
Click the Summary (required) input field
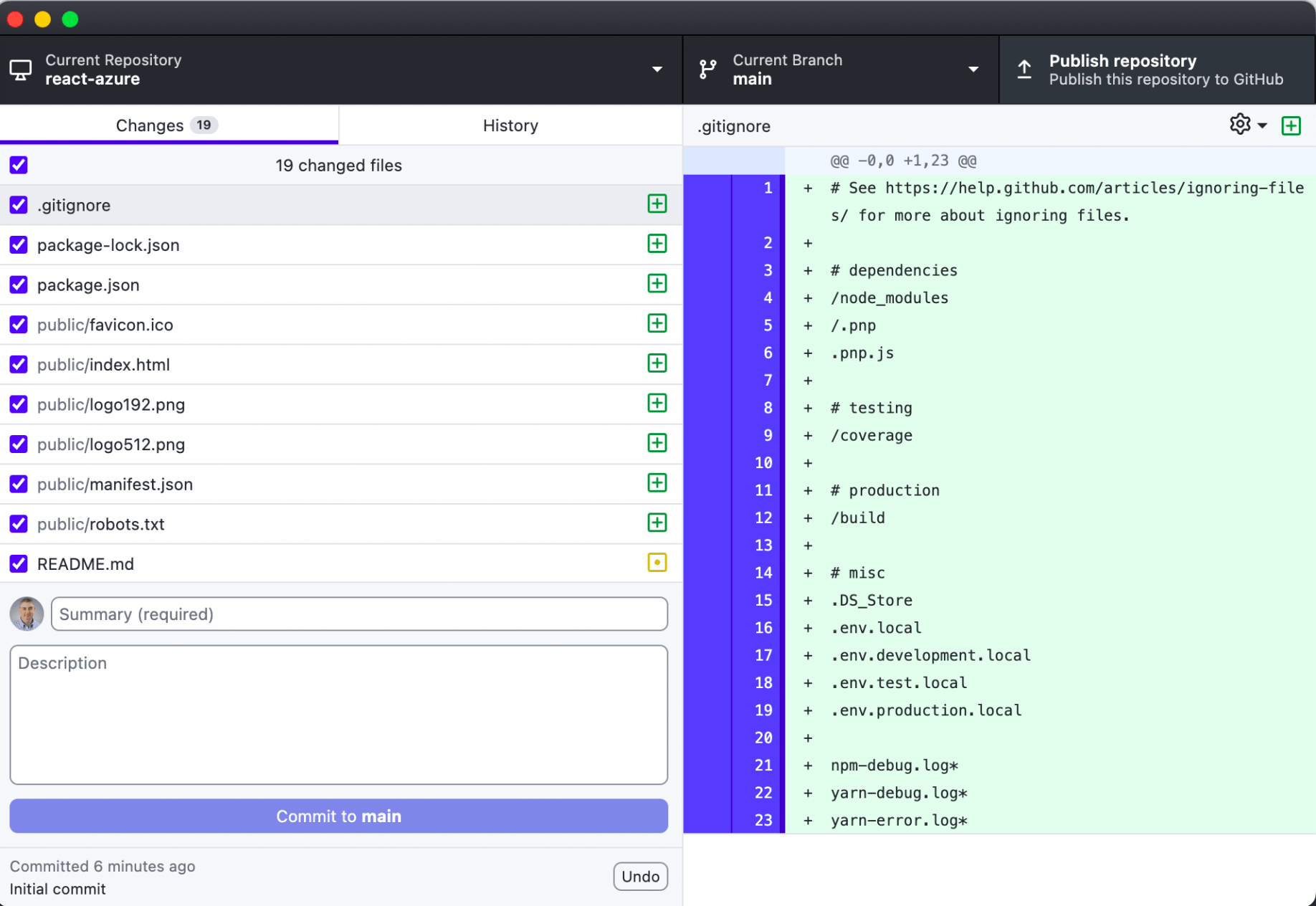(x=359, y=614)
